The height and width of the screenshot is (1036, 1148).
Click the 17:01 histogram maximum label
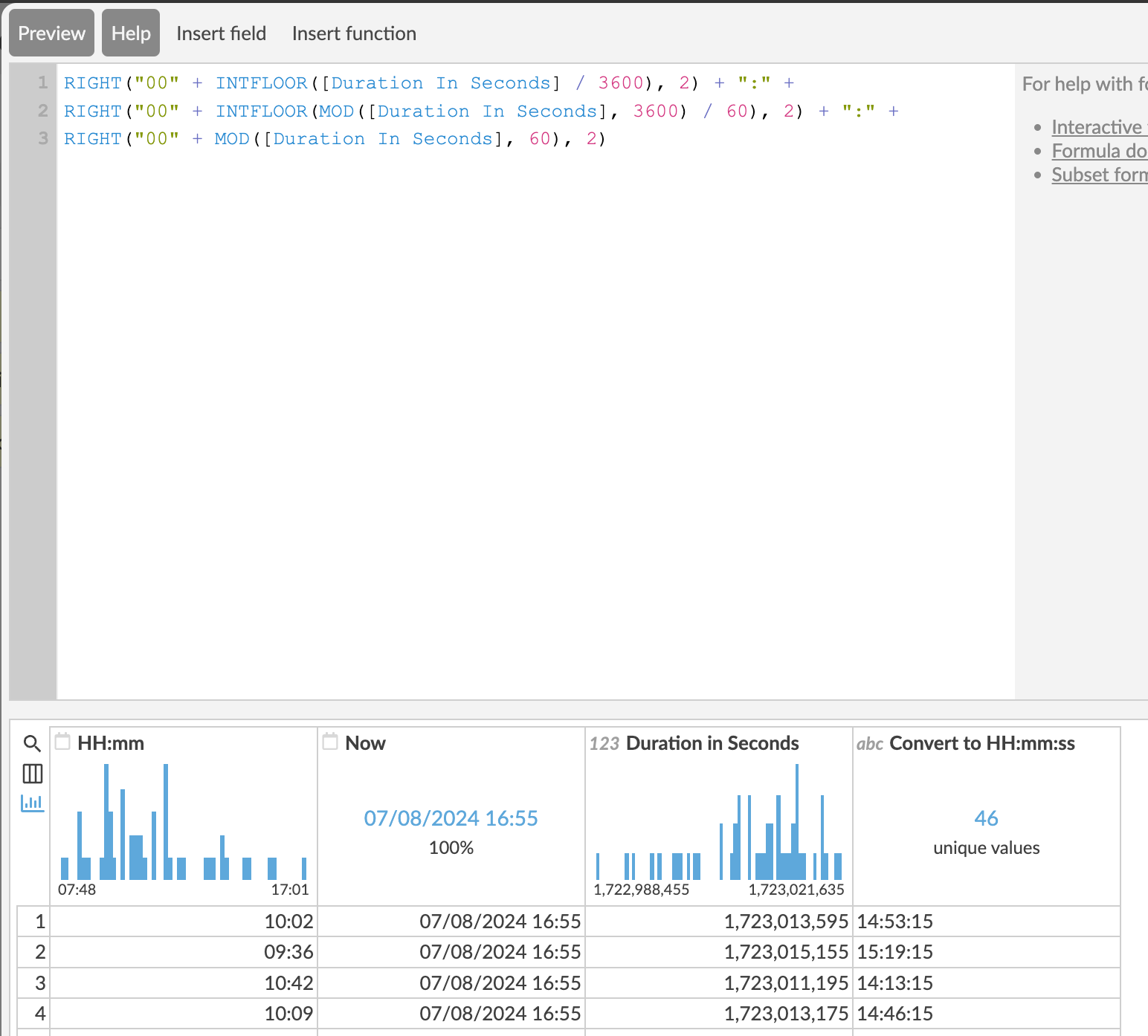click(290, 890)
